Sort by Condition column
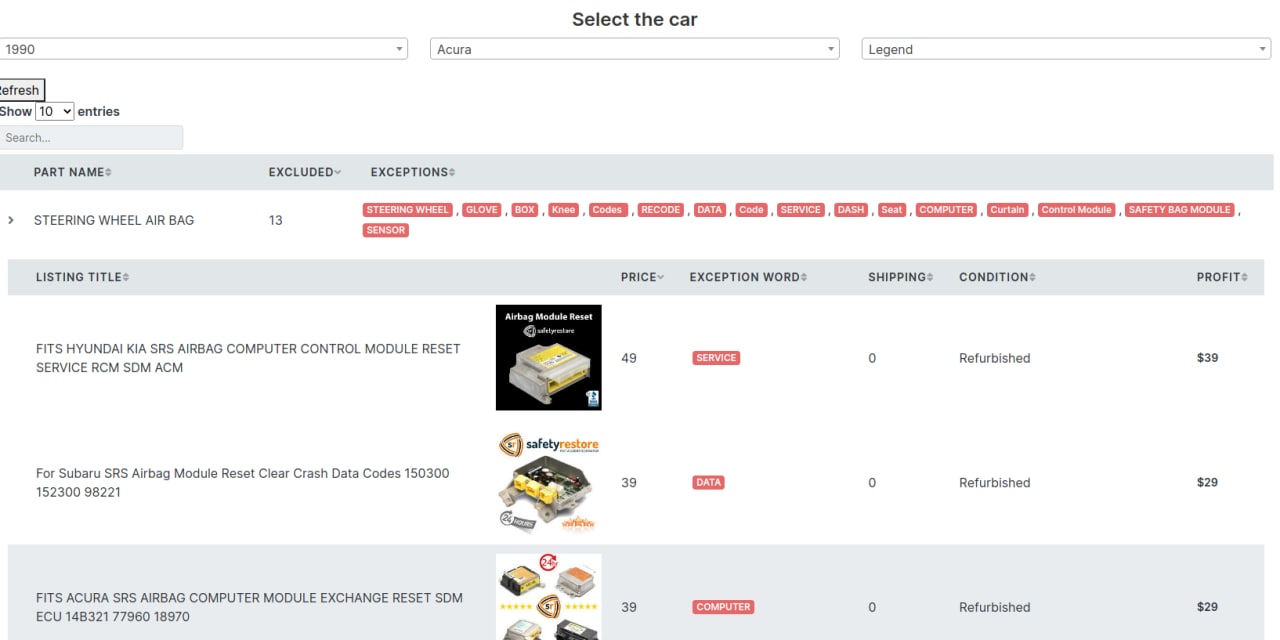The width and height of the screenshot is (1280, 640). pyautogui.click(x=997, y=277)
